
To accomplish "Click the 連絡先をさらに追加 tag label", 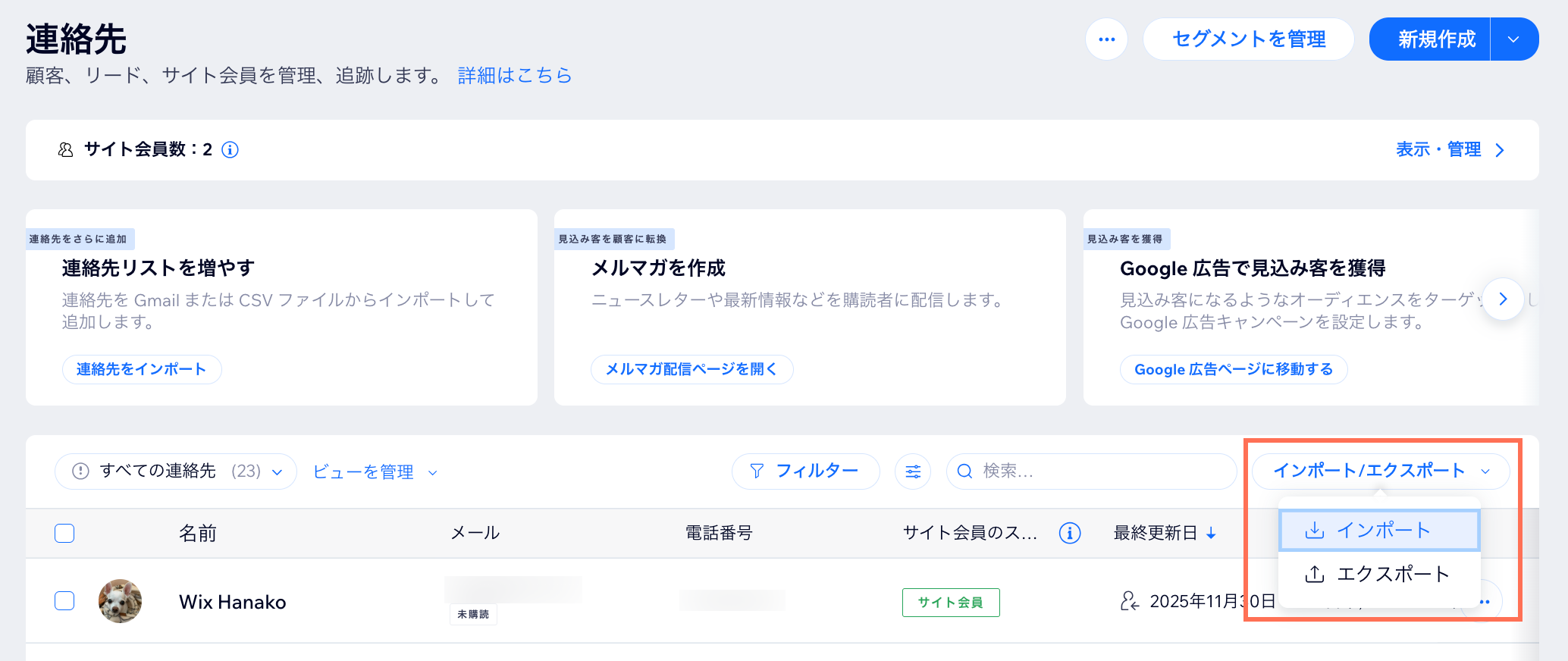I will coord(79,239).
